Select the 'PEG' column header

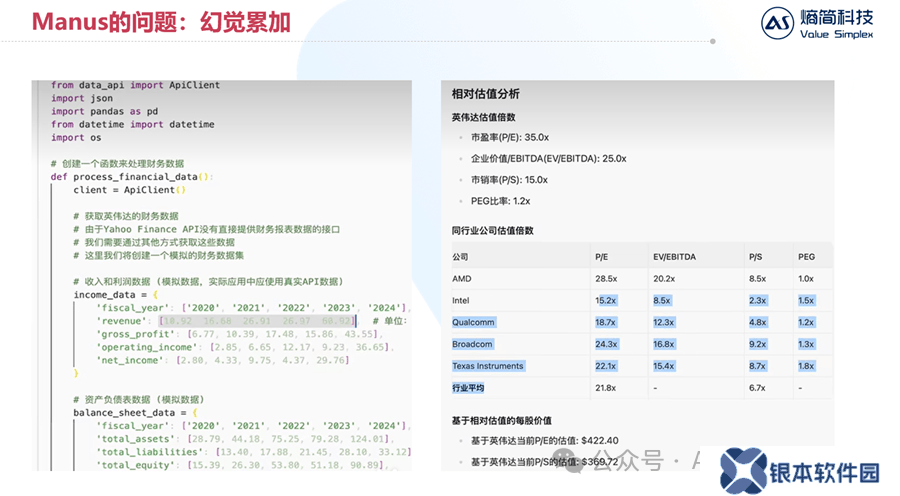coord(806,257)
